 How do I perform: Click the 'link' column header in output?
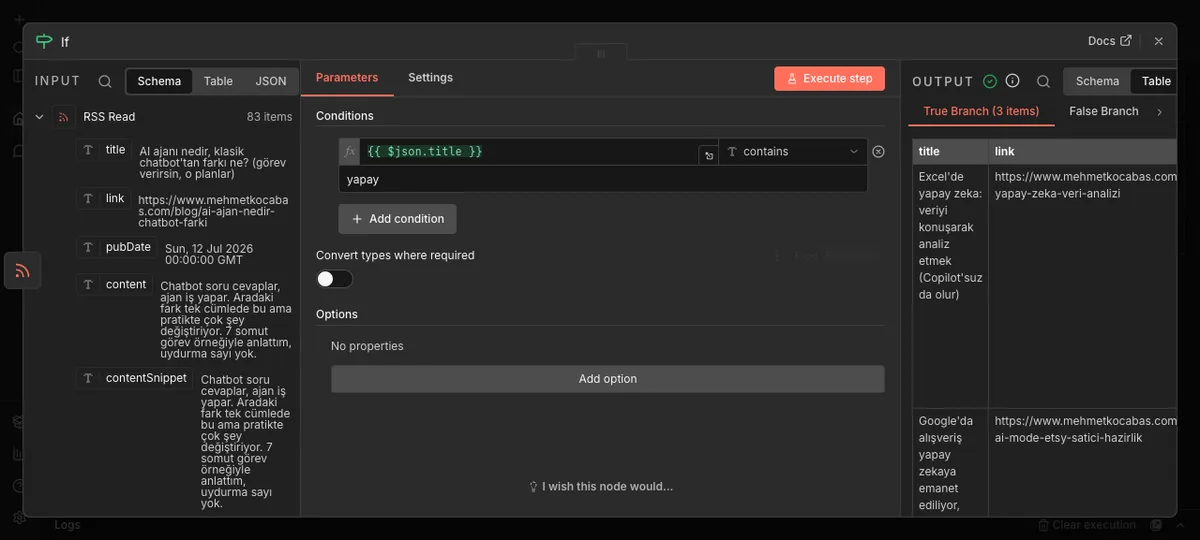point(1084,151)
